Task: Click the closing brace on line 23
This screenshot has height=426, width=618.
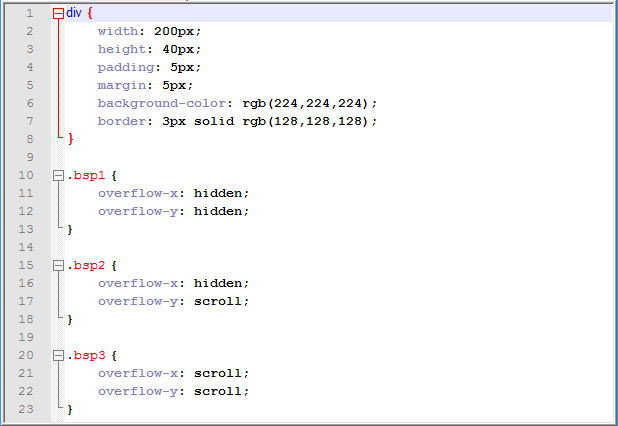Action: coord(70,409)
